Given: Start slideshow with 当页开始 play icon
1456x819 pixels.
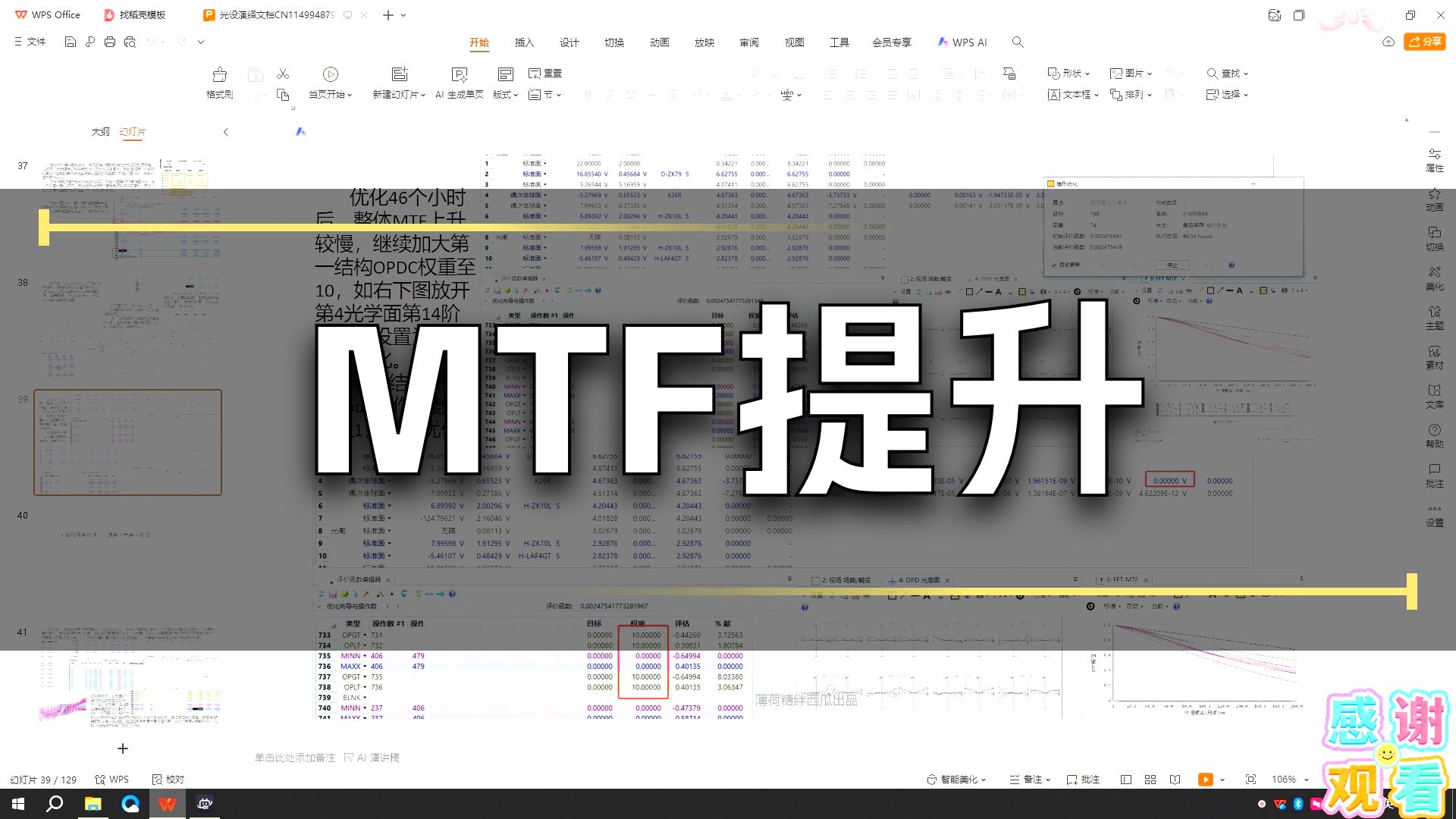Looking at the screenshot, I should click(x=331, y=74).
